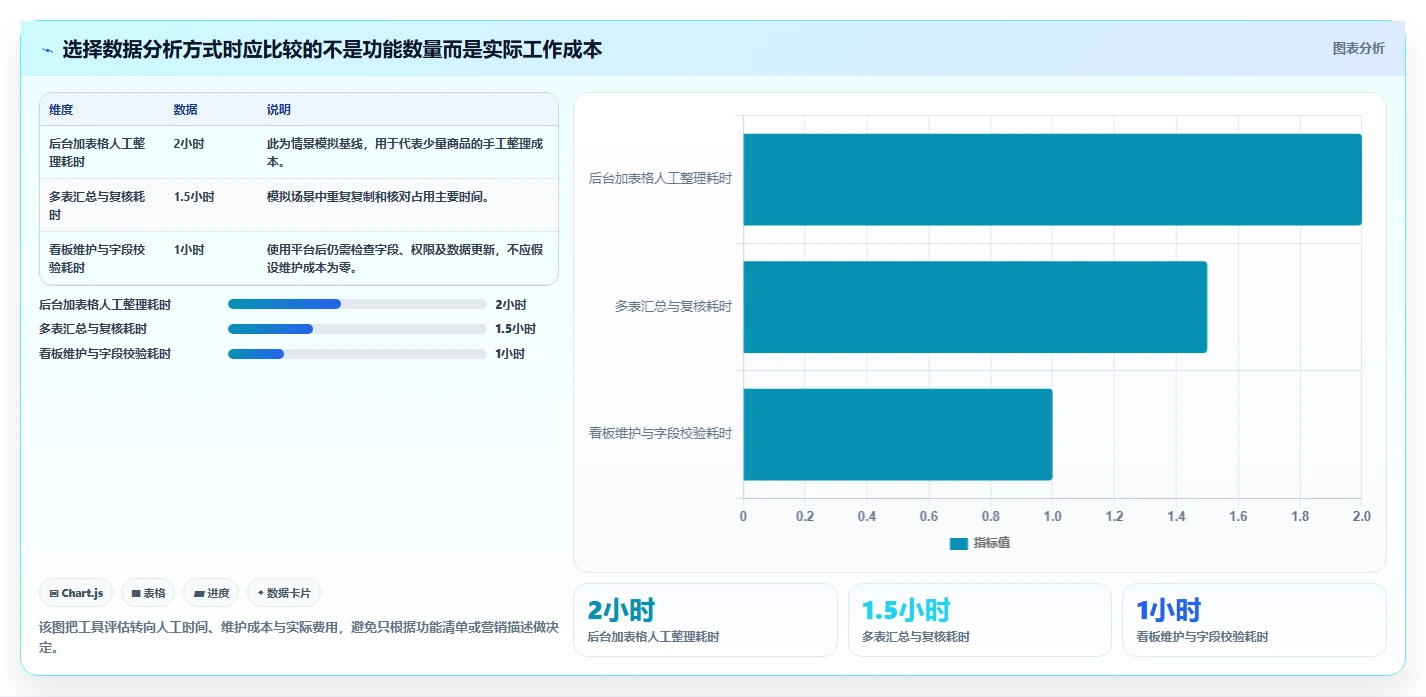Select the 进度 tag chip
This screenshot has height=697, width=1426.
pyautogui.click(x=211, y=593)
